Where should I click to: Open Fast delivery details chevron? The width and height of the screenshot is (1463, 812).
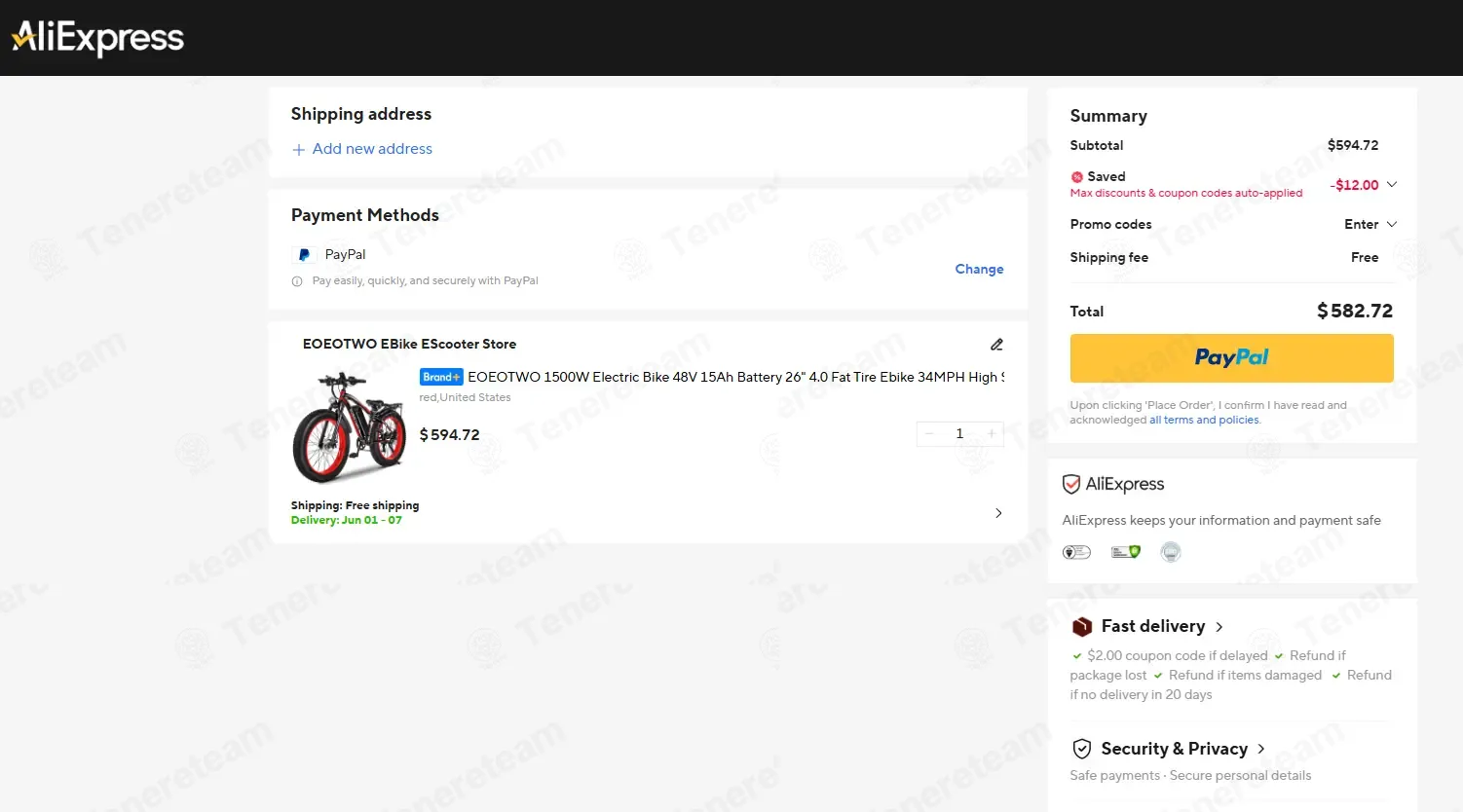[x=1219, y=627]
